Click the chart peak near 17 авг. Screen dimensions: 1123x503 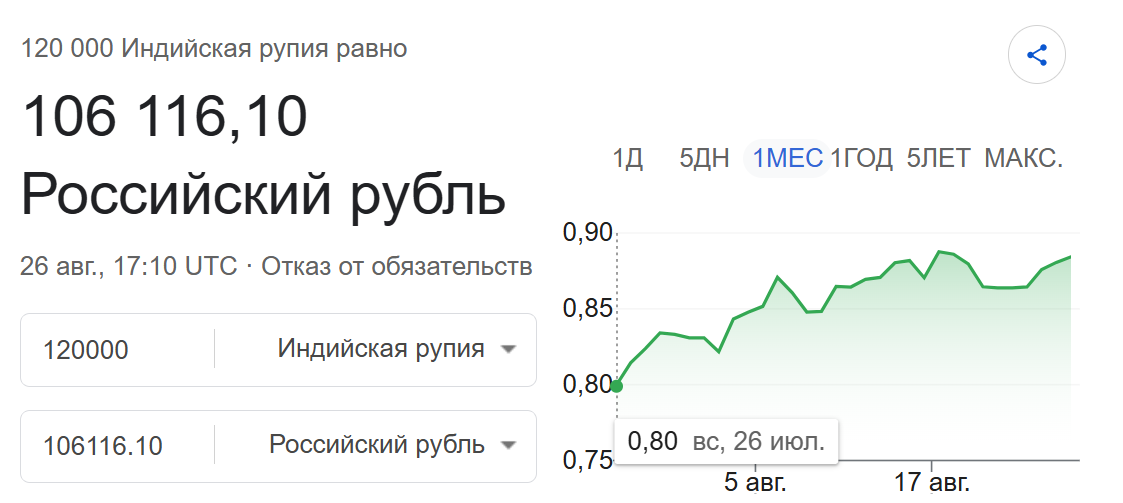pos(939,252)
